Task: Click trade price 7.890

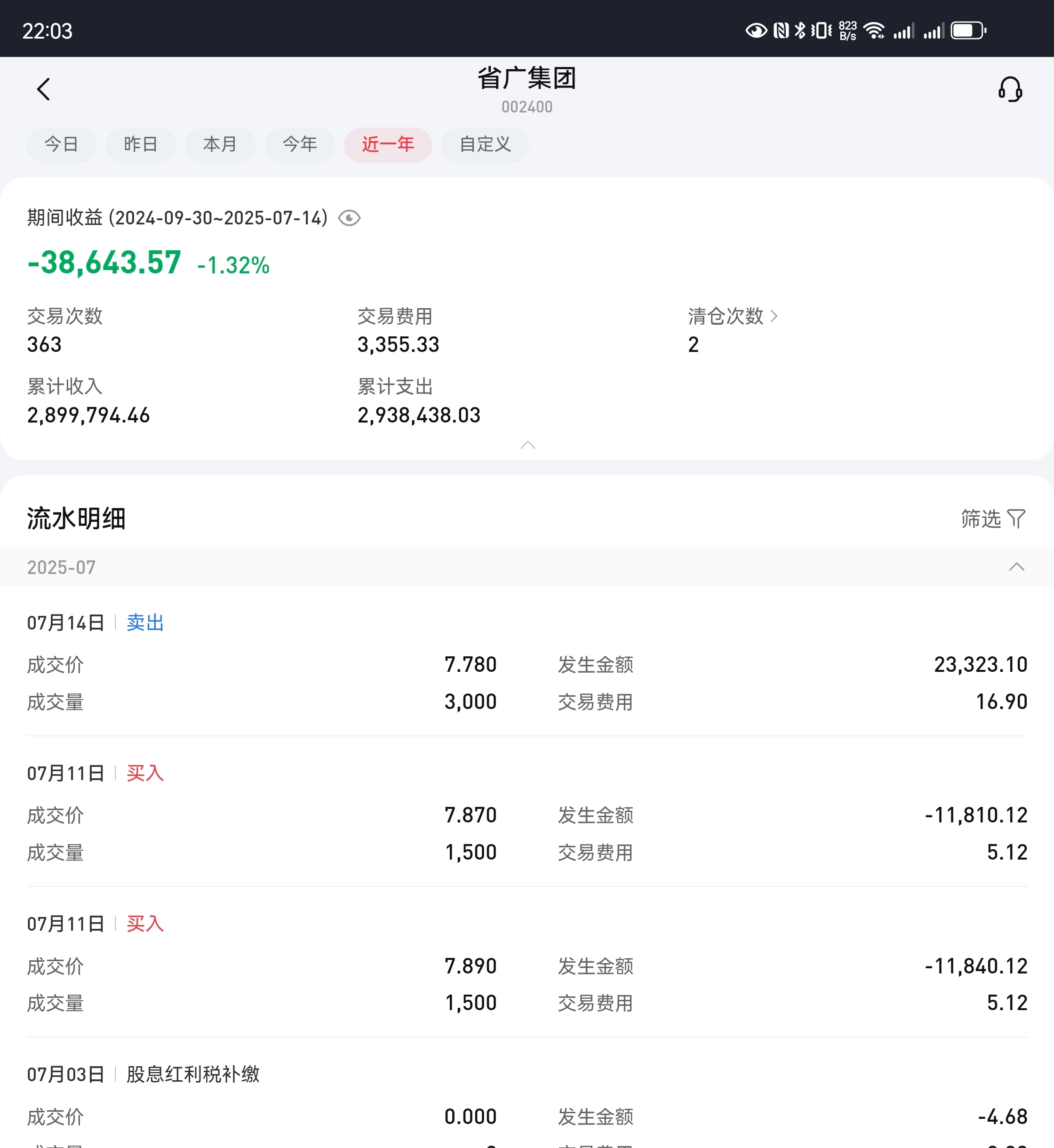Action: pyautogui.click(x=471, y=966)
